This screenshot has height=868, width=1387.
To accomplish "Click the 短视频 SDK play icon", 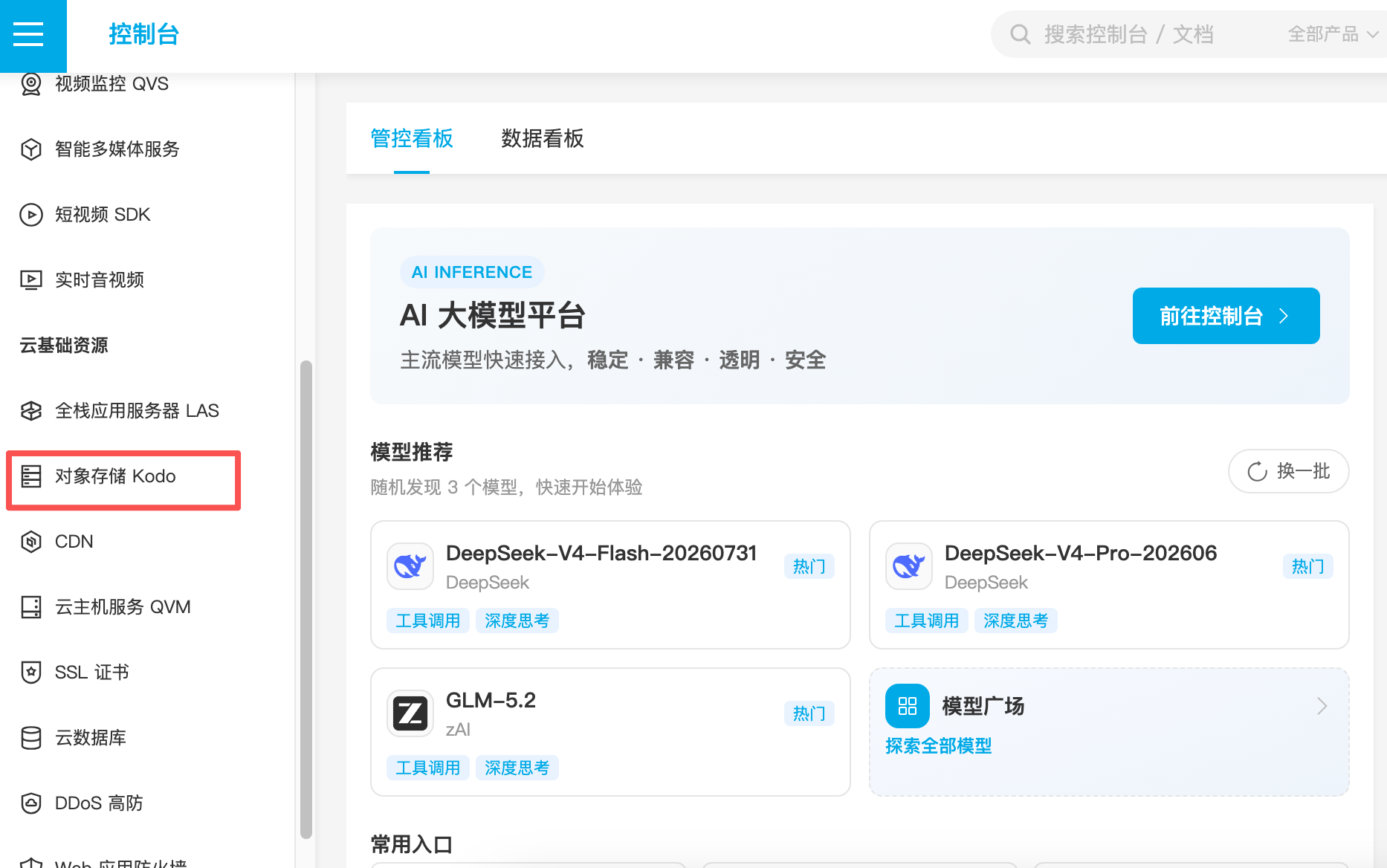I will coord(31,215).
